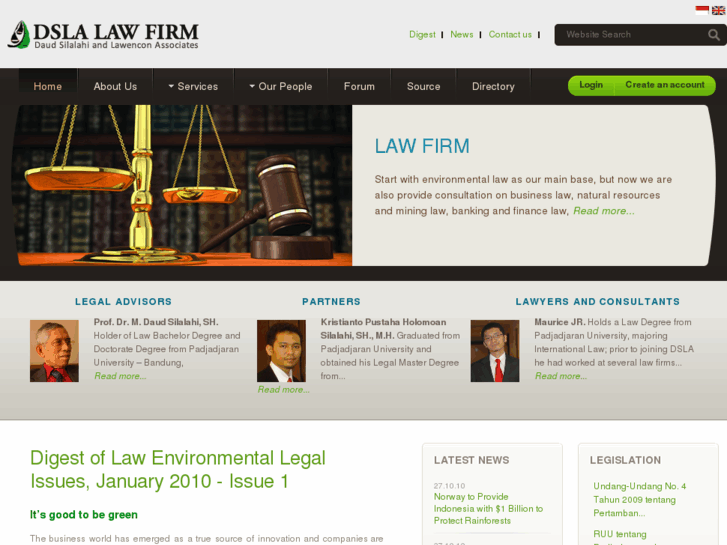Click the search magnifier icon
This screenshot has height=545, width=727.
pyautogui.click(x=714, y=35)
